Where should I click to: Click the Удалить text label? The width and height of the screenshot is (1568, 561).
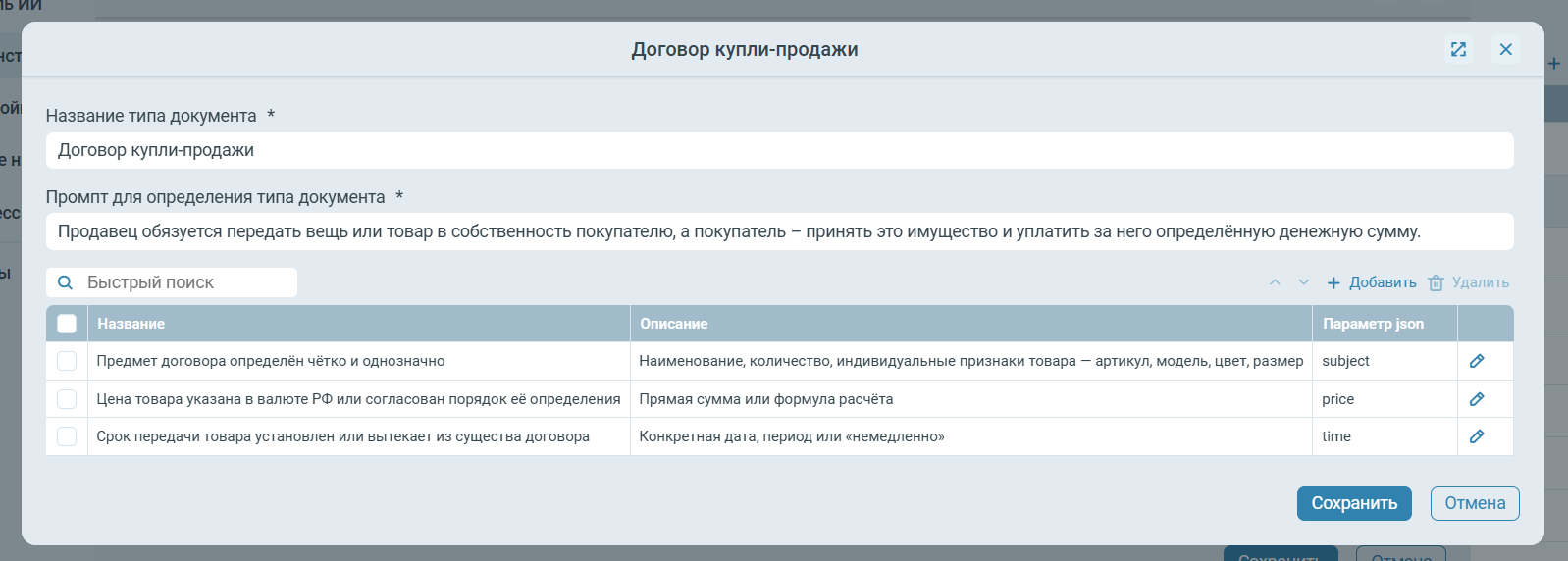(1481, 282)
